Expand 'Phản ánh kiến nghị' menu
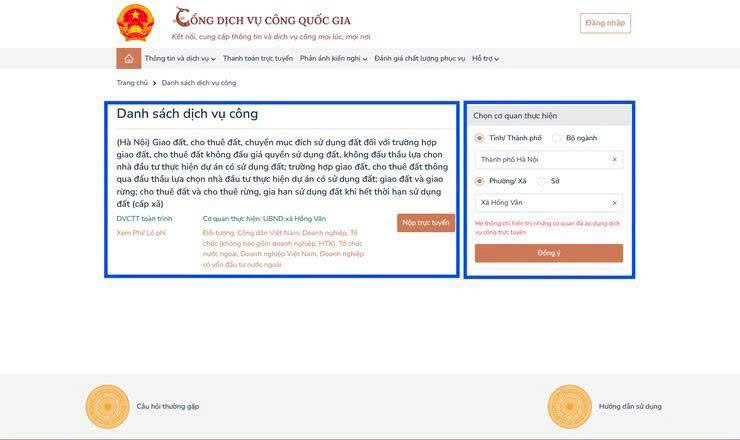Screen dimensions: 740x440 pos(334,59)
